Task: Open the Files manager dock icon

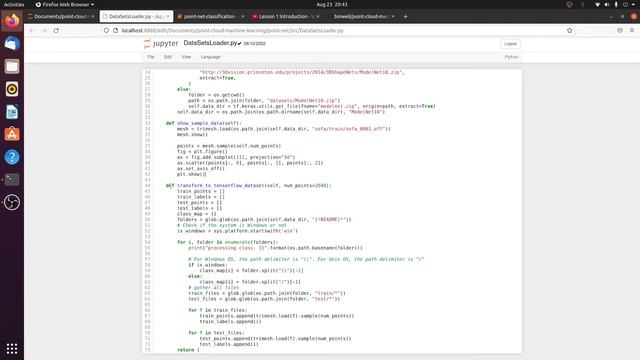Action: pyautogui.click(x=12, y=66)
